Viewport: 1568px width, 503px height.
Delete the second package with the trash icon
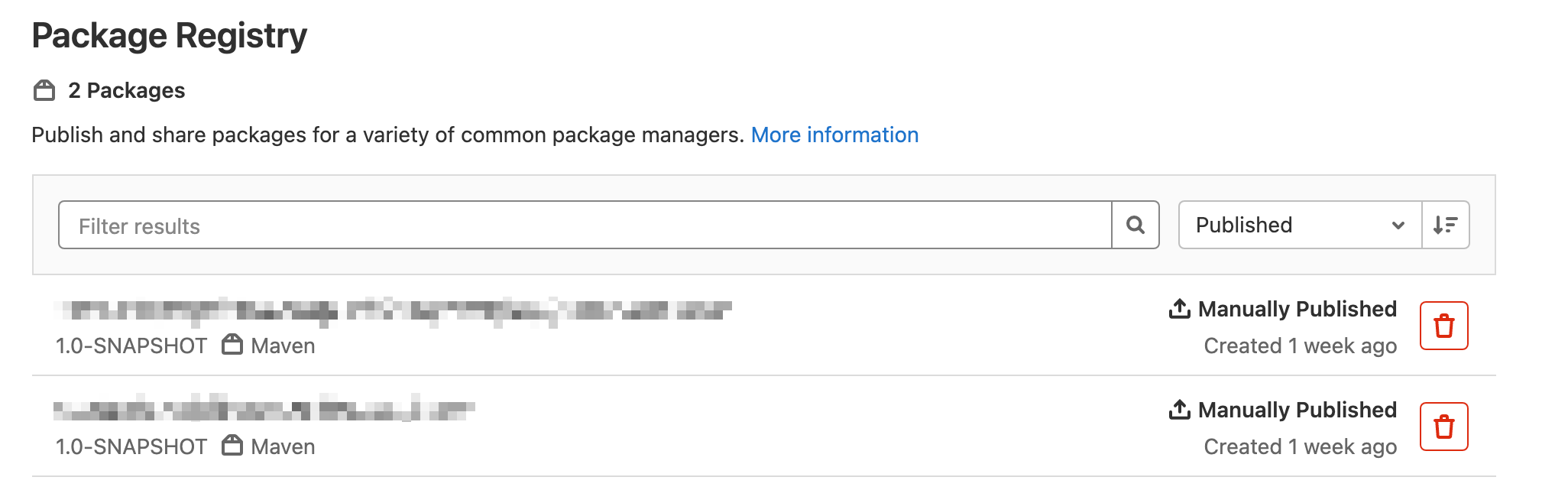click(x=1444, y=427)
